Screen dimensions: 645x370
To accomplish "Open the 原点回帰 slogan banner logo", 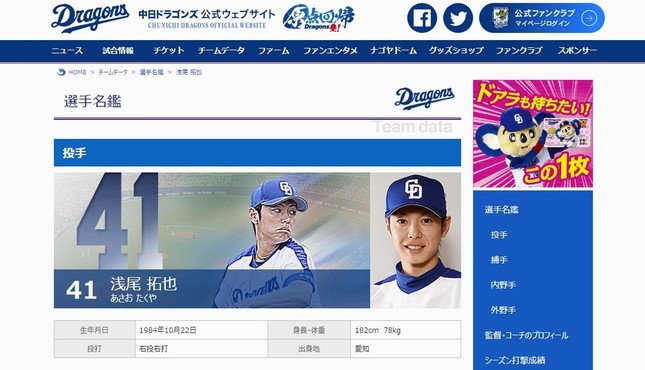I will point(319,18).
